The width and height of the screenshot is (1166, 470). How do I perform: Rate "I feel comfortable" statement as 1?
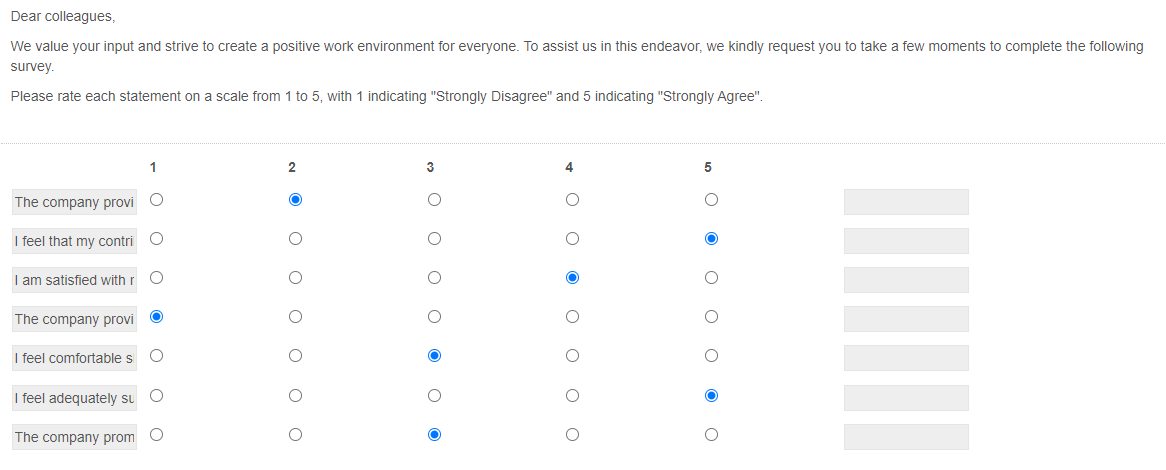click(156, 356)
